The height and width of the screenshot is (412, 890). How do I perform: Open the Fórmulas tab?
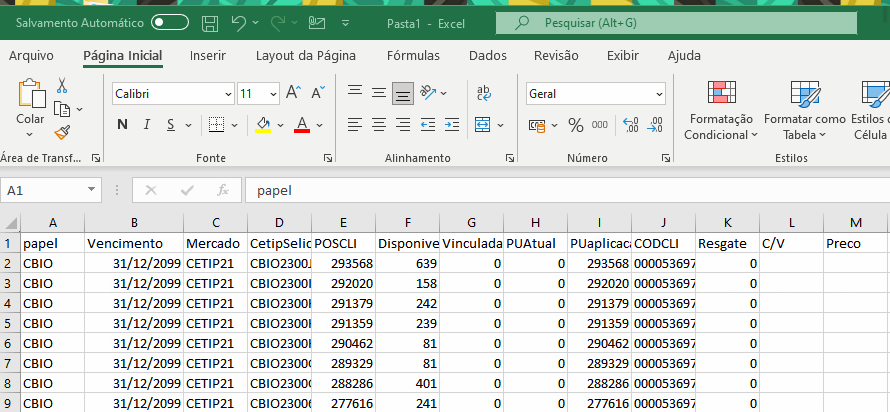[413, 56]
